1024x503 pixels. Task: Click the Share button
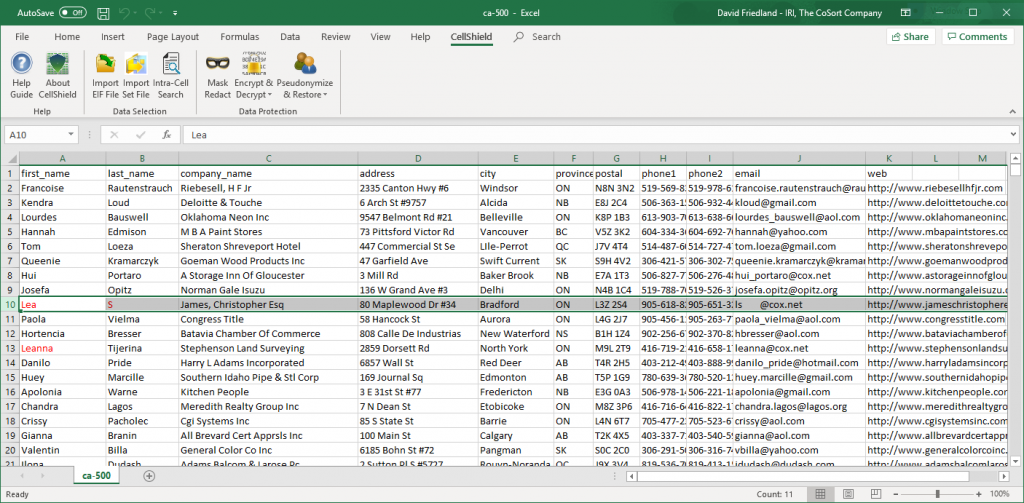tap(910, 37)
